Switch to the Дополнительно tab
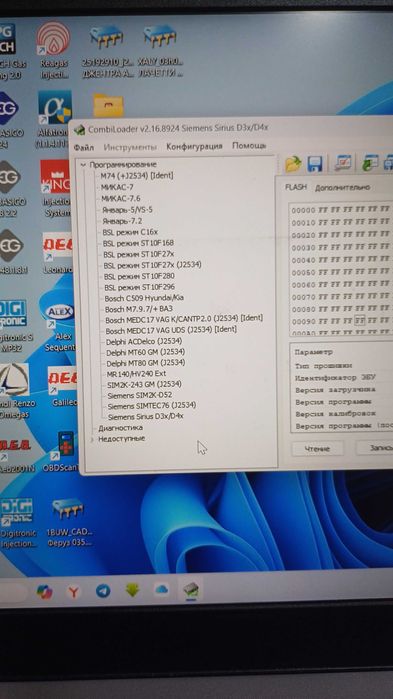Viewport: 393px width, 699px height. click(x=342, y=188)
